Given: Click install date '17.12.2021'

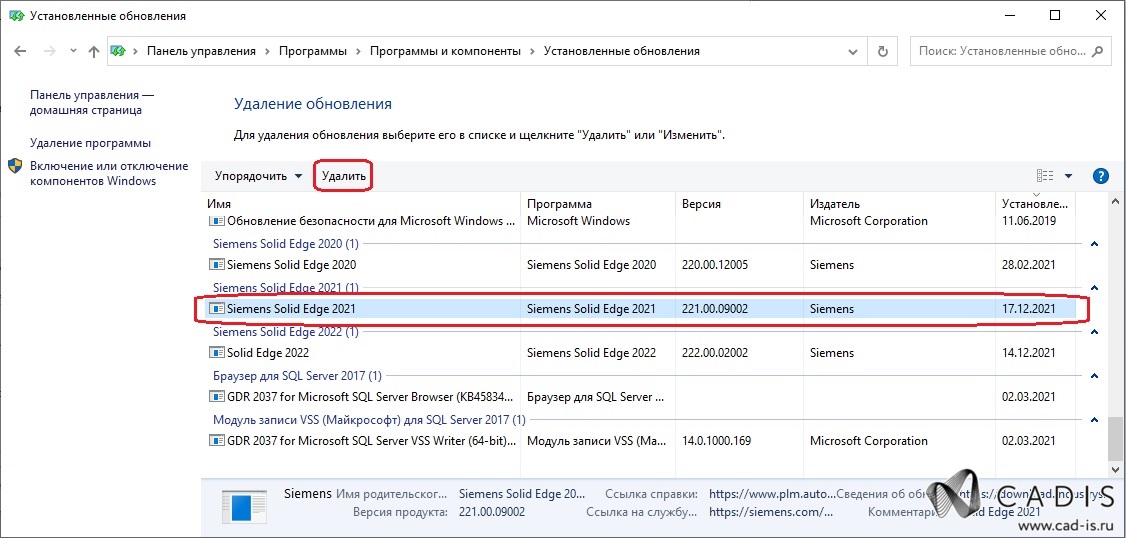Looking at the screenshot, I should point(1028,309).
